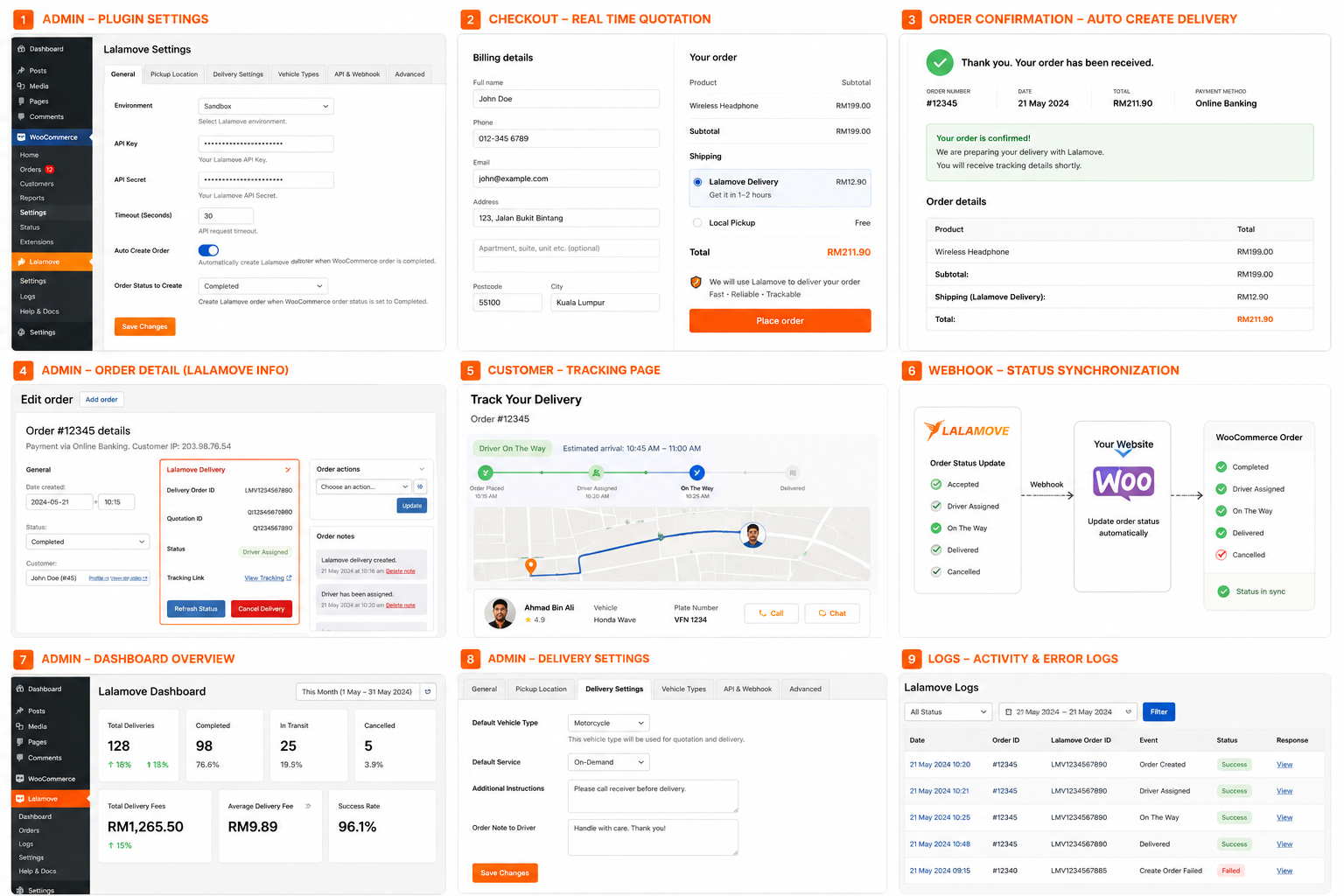This screenshot has height=896, width=1344.
Task: Click driver avatar marker on tracking map
Action: point(752,535)
